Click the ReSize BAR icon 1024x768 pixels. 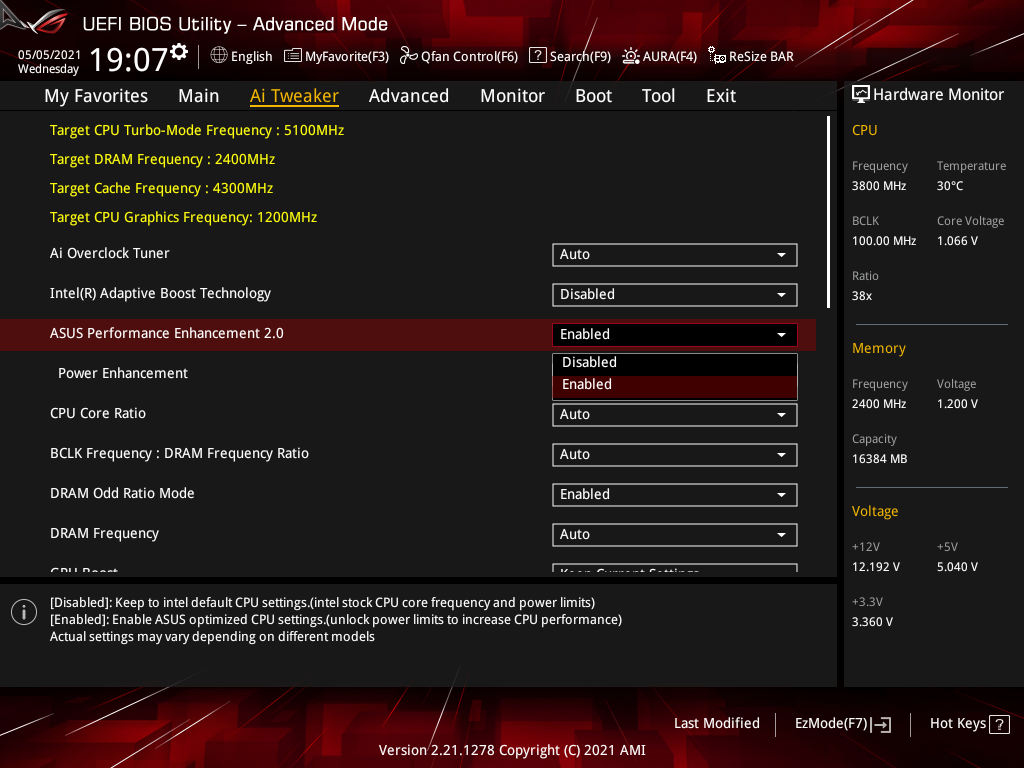click(716, 56)
